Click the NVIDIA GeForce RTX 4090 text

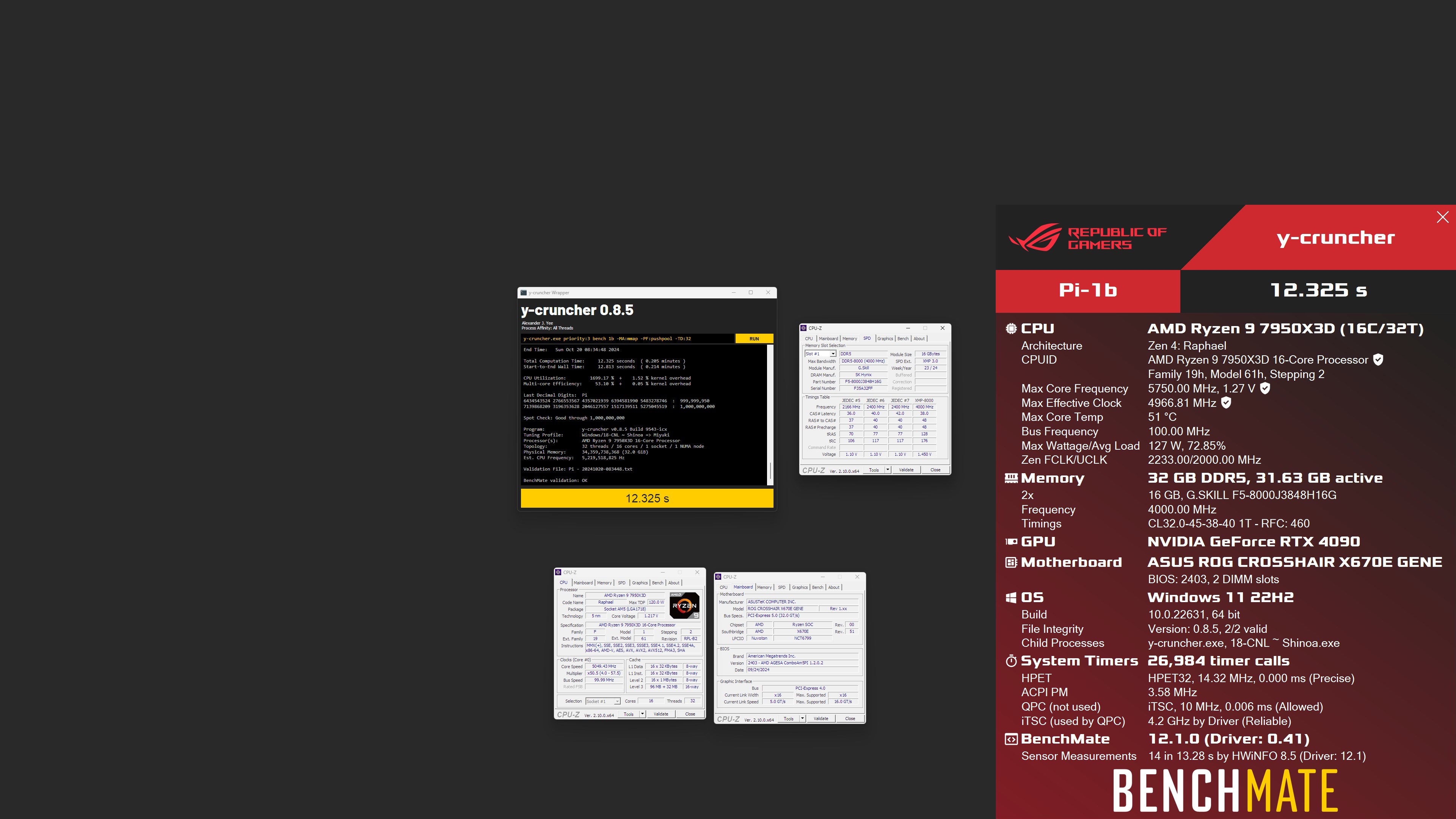(x=1254, y=541)
